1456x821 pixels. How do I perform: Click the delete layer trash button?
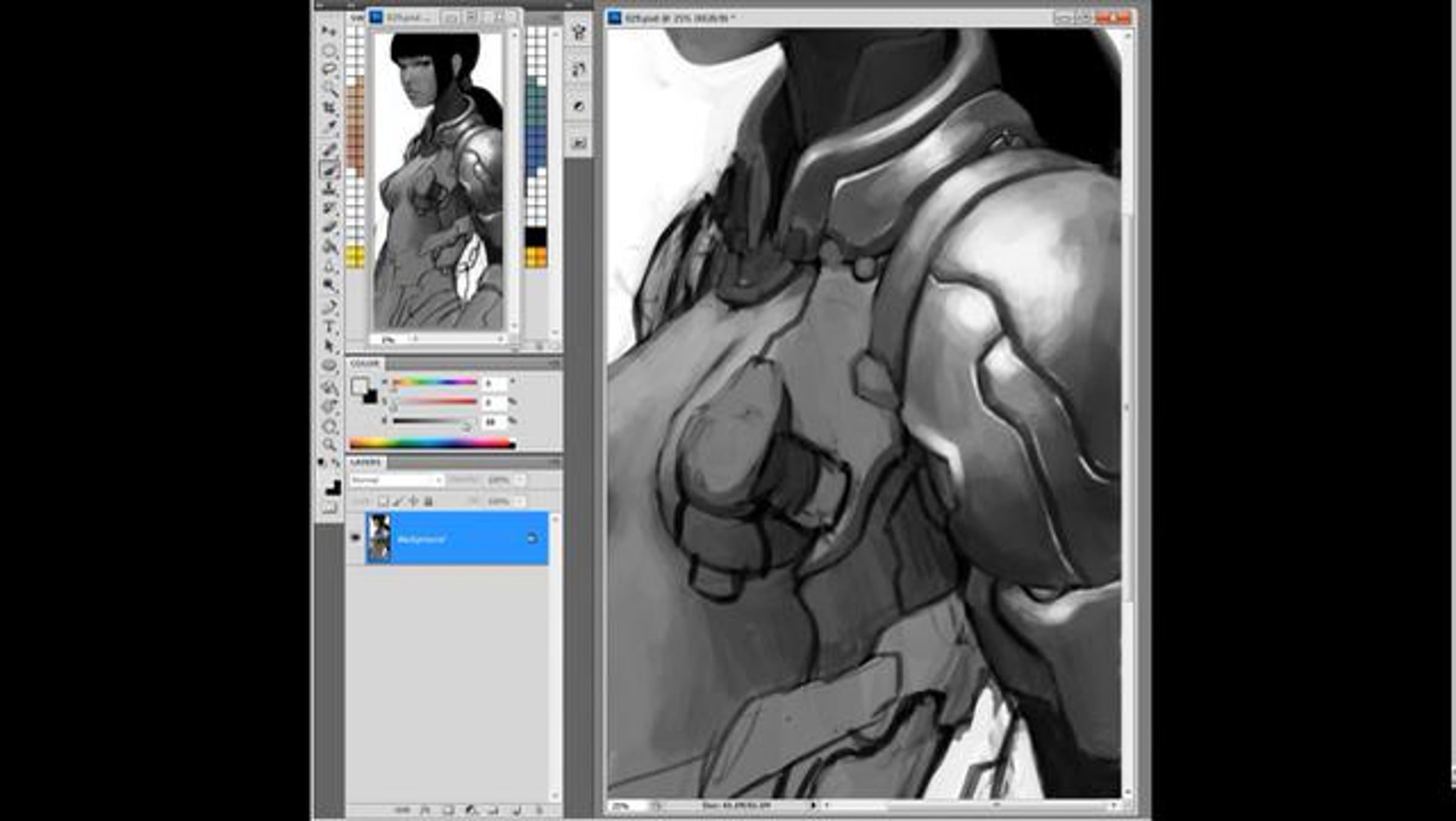tap(539, 810)
